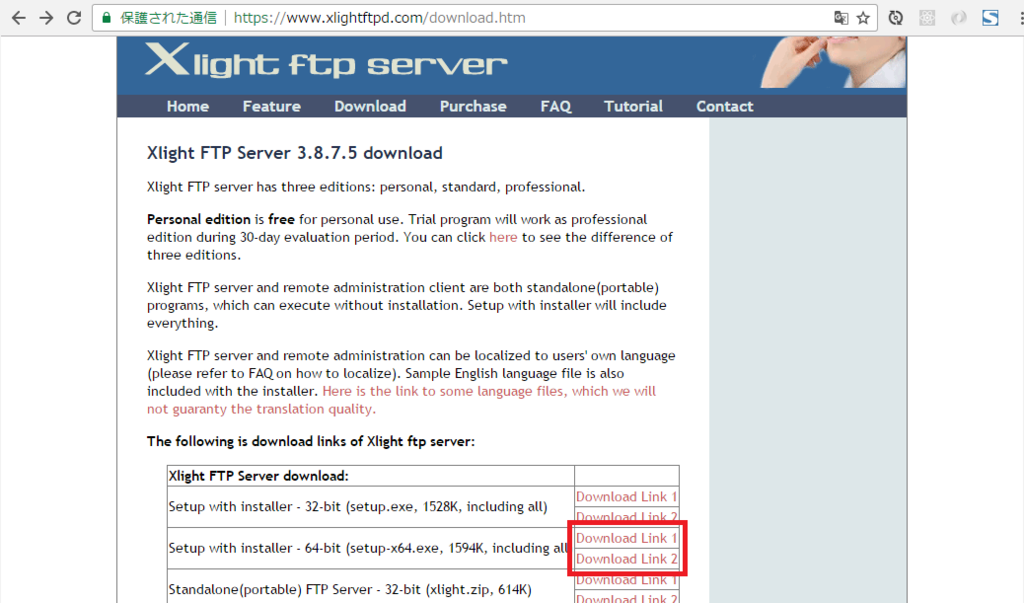Click the green secure padlock icon
This screenshot has height=603, width=1024.
(x=106, y=18)
